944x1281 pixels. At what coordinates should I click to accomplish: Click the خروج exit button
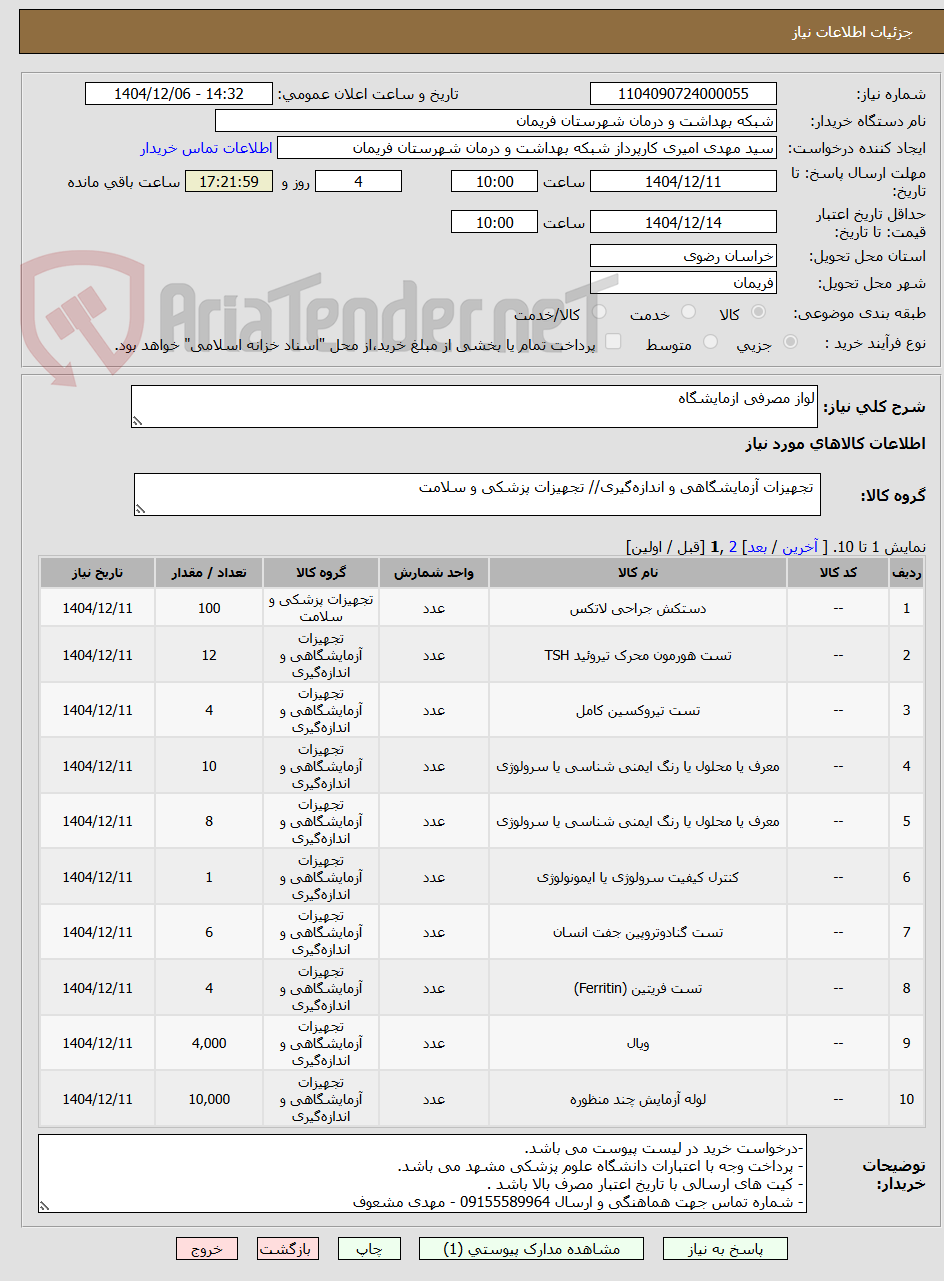[x=207, y=1249]
